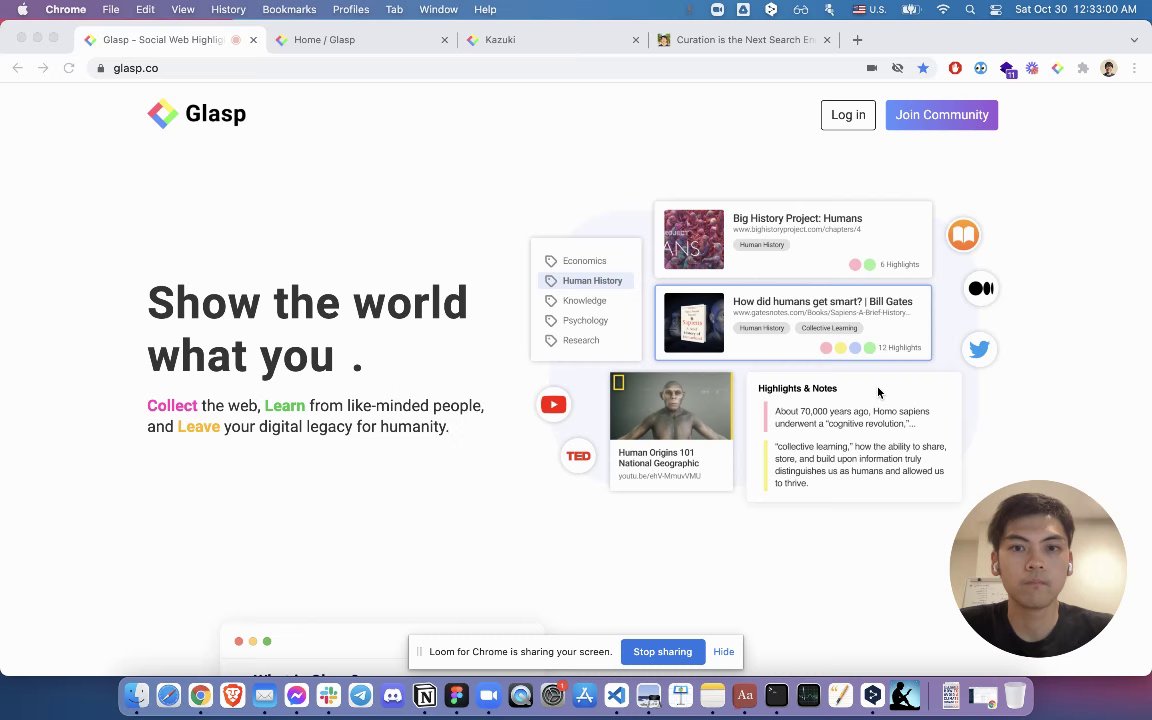This screenshot has width=1152, height=720.
Task: Open a new tab with the plus button
Action: tap(857, 40)
